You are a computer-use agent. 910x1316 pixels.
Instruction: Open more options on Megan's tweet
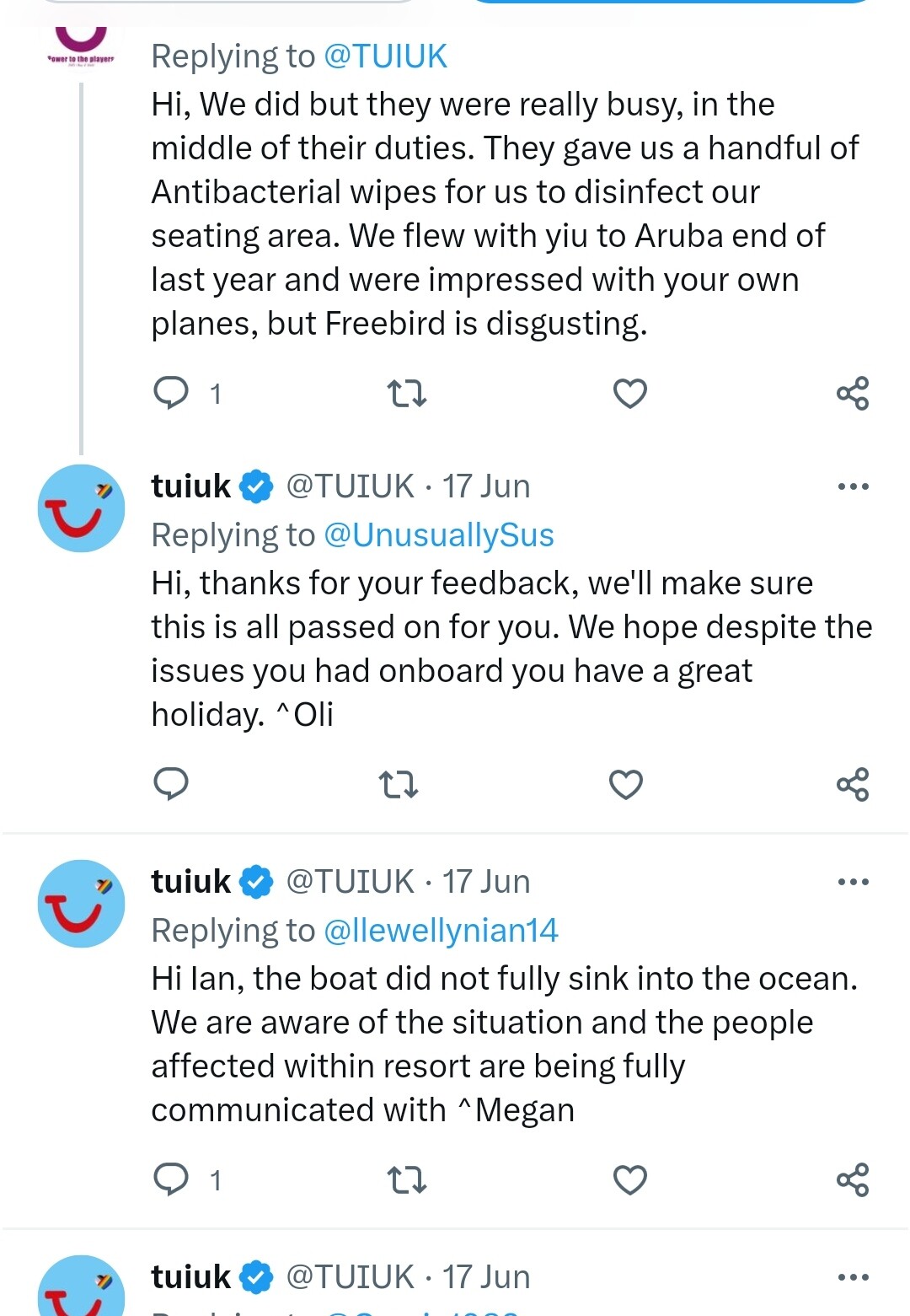click(x=853, y=882)
